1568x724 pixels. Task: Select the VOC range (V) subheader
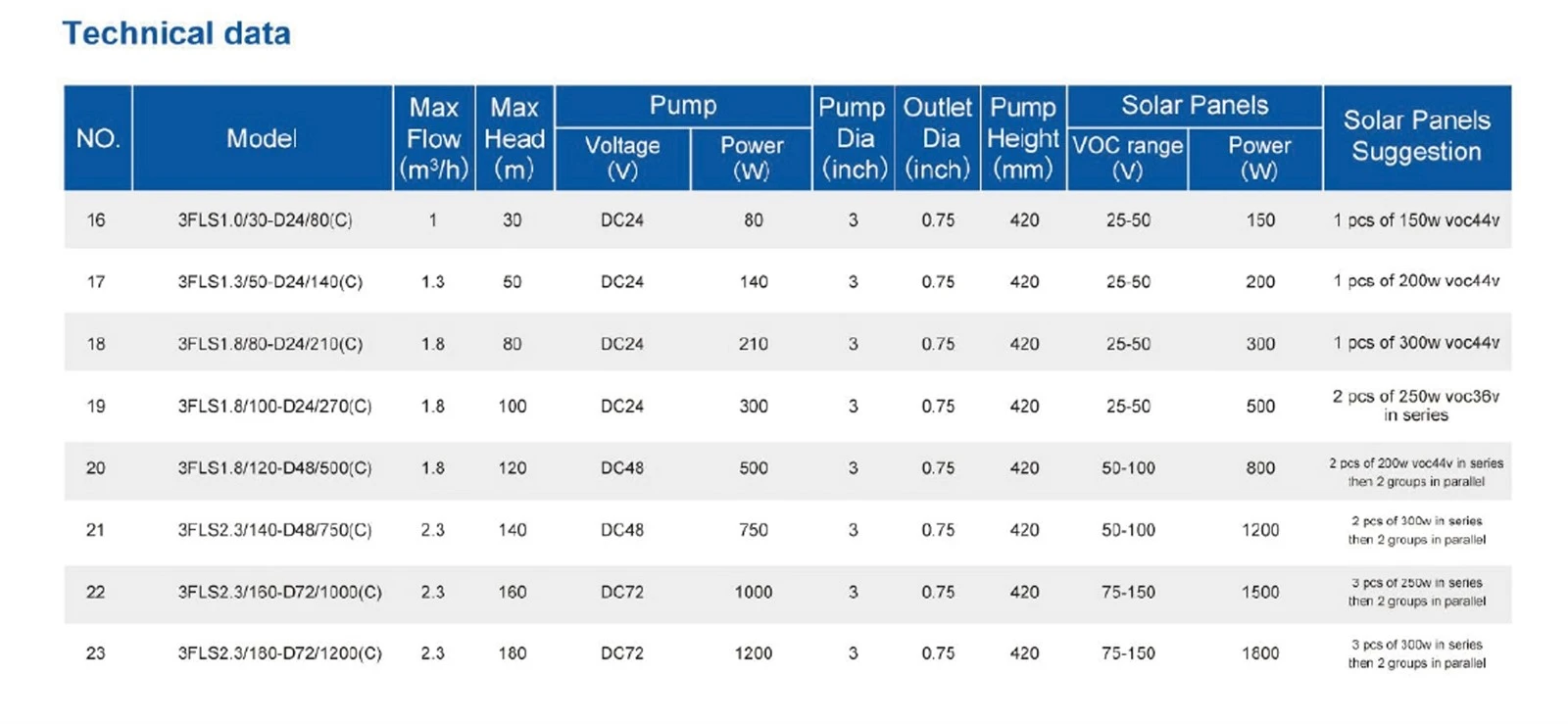[x=1128, y=158]
